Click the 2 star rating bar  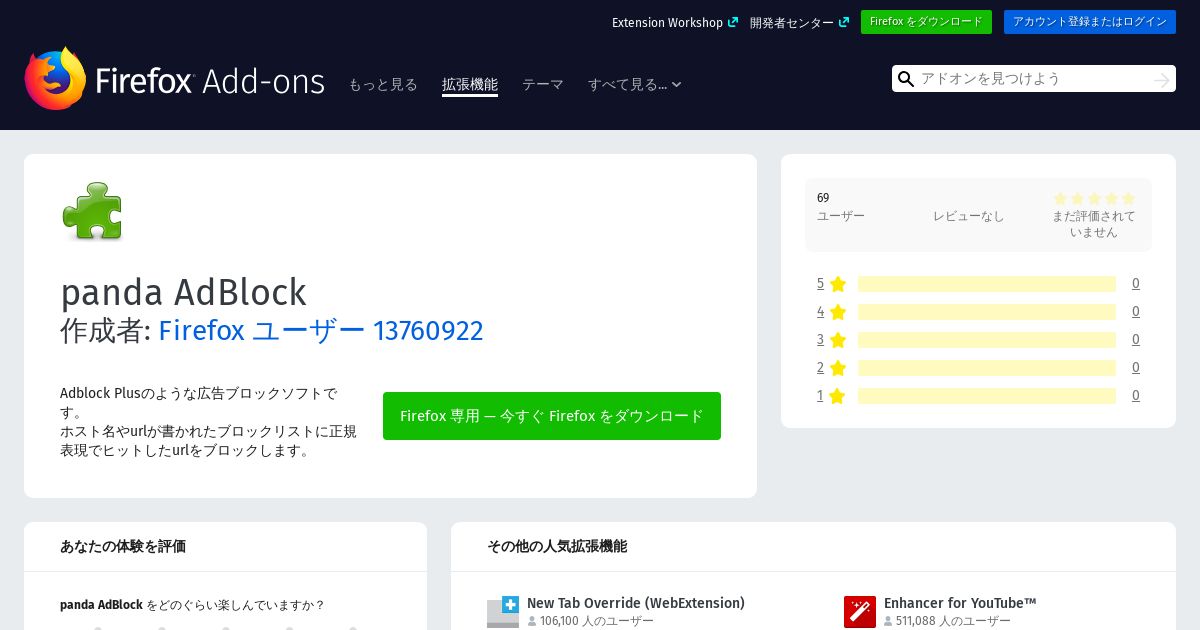[987, 368]
